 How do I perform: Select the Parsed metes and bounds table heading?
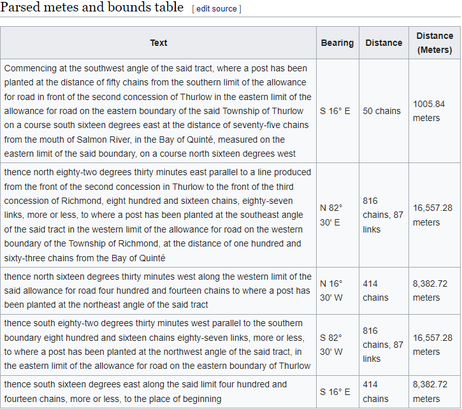click(x=92, y=7)
